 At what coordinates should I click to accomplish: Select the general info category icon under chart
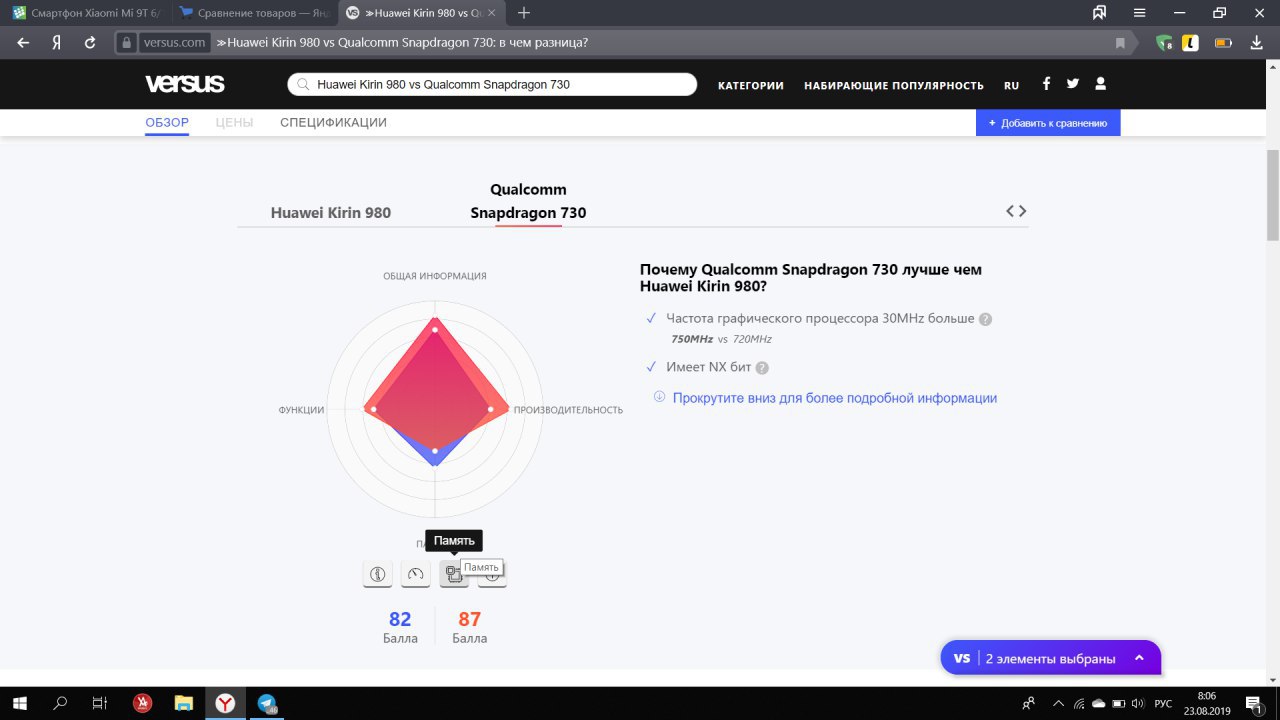click(x=377, y=574)
